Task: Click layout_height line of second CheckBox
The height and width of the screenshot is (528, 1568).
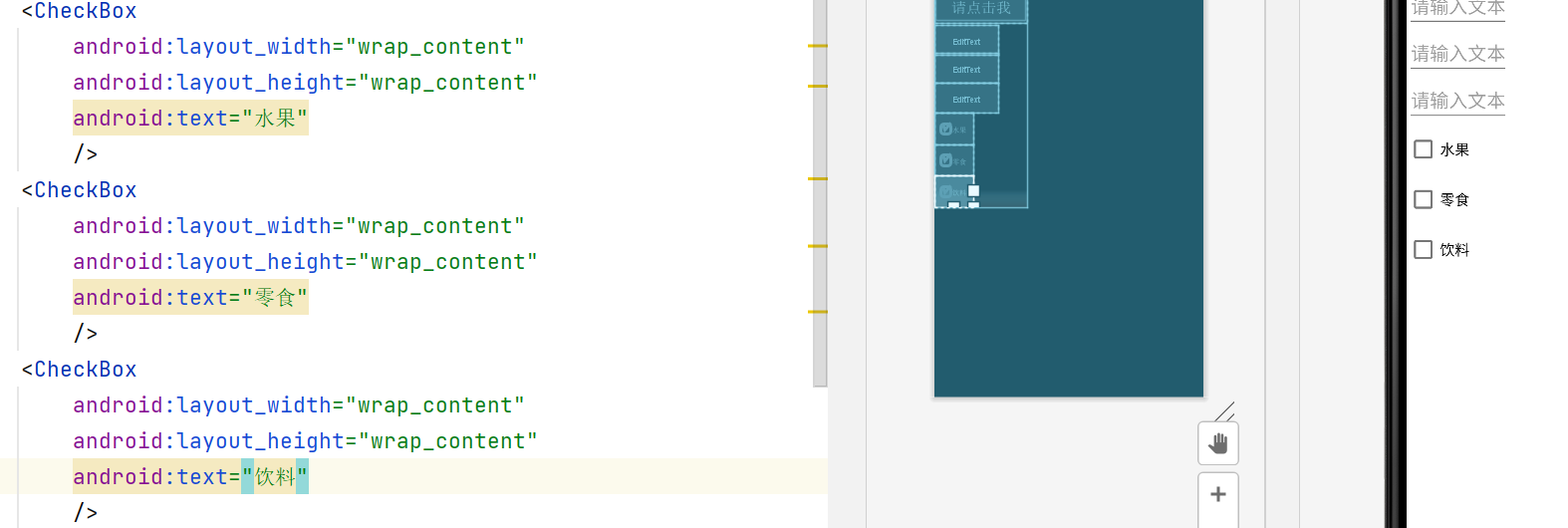Action: 305,262
